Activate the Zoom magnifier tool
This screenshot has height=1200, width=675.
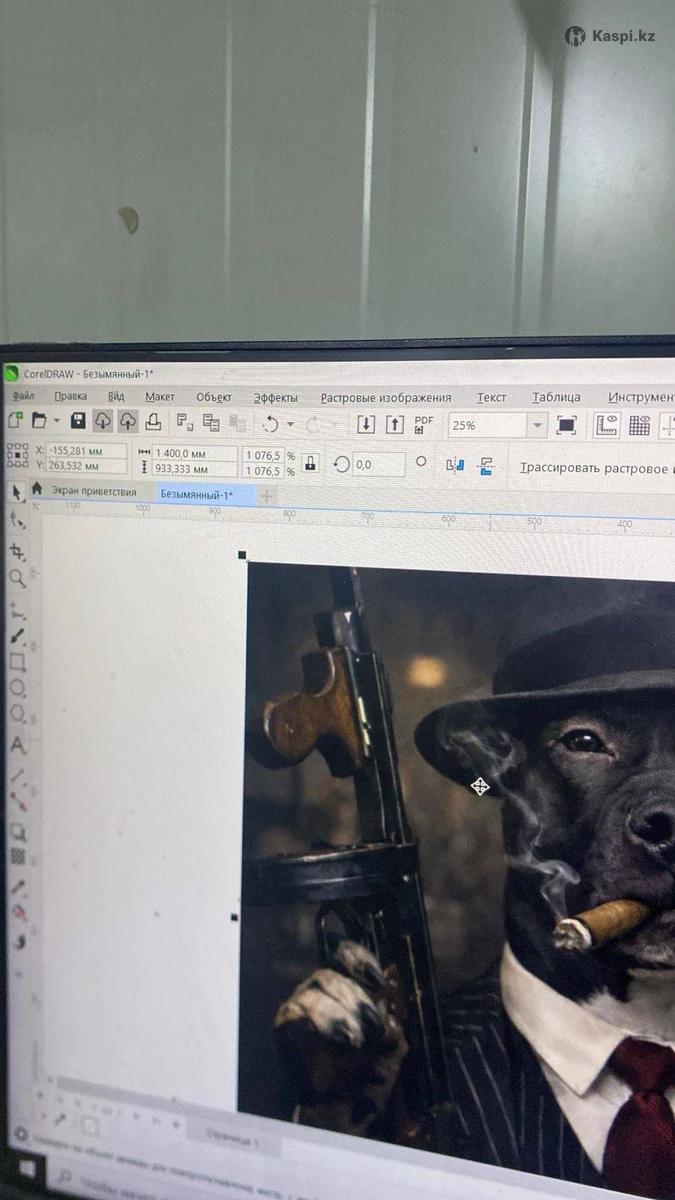click(17, 579)
